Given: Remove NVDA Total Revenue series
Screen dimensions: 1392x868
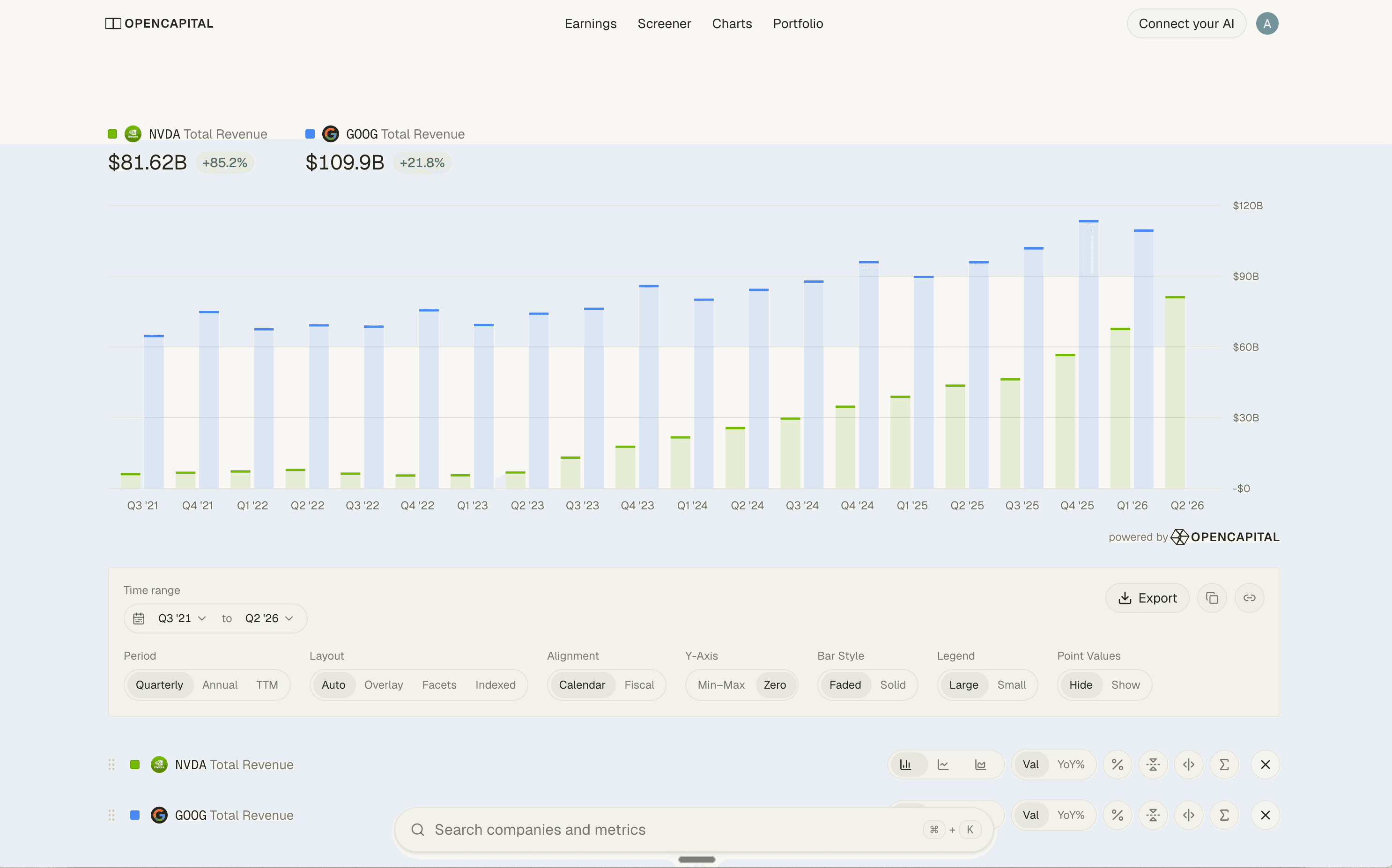Looking at the screenshot, I should (1265, 765).
